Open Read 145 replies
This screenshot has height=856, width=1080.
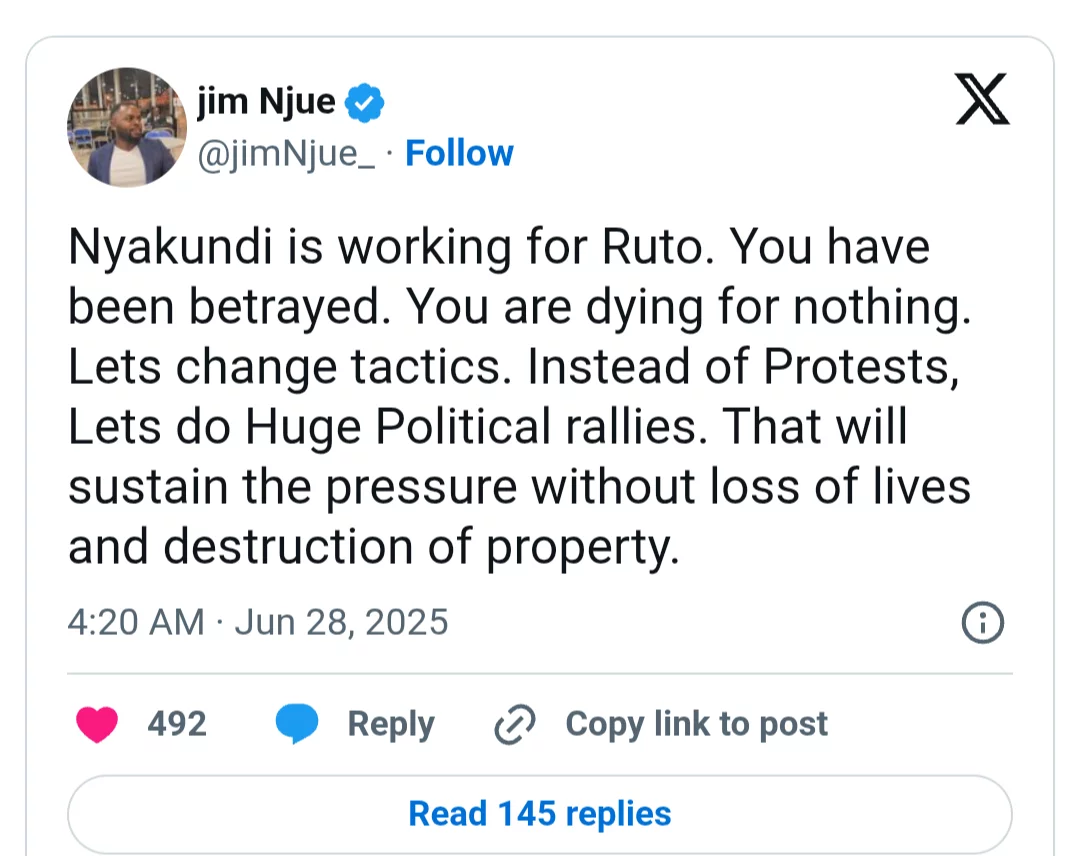pos(539,814)
